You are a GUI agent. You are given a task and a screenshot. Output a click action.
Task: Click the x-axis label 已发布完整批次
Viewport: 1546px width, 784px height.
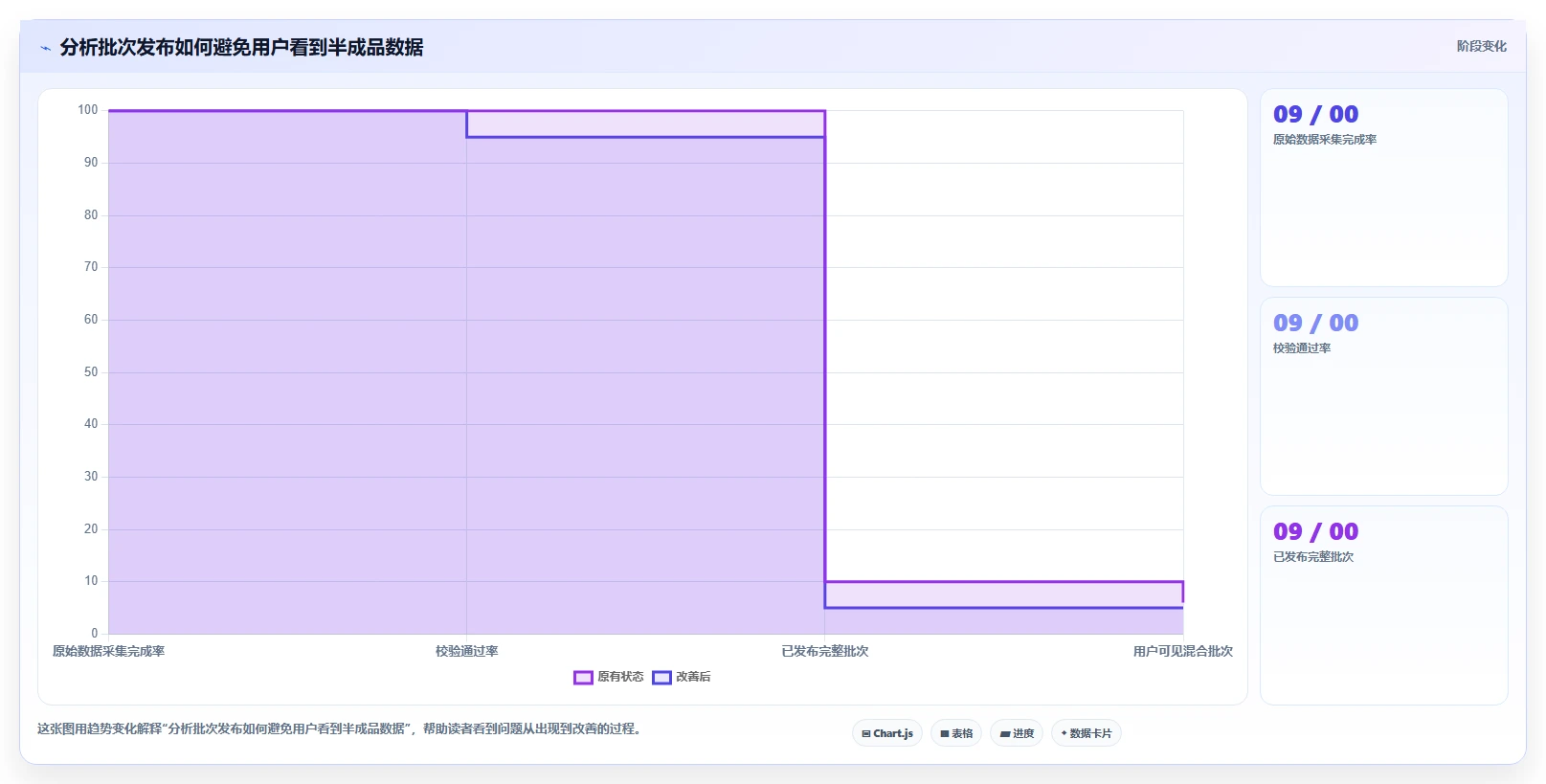825,651
